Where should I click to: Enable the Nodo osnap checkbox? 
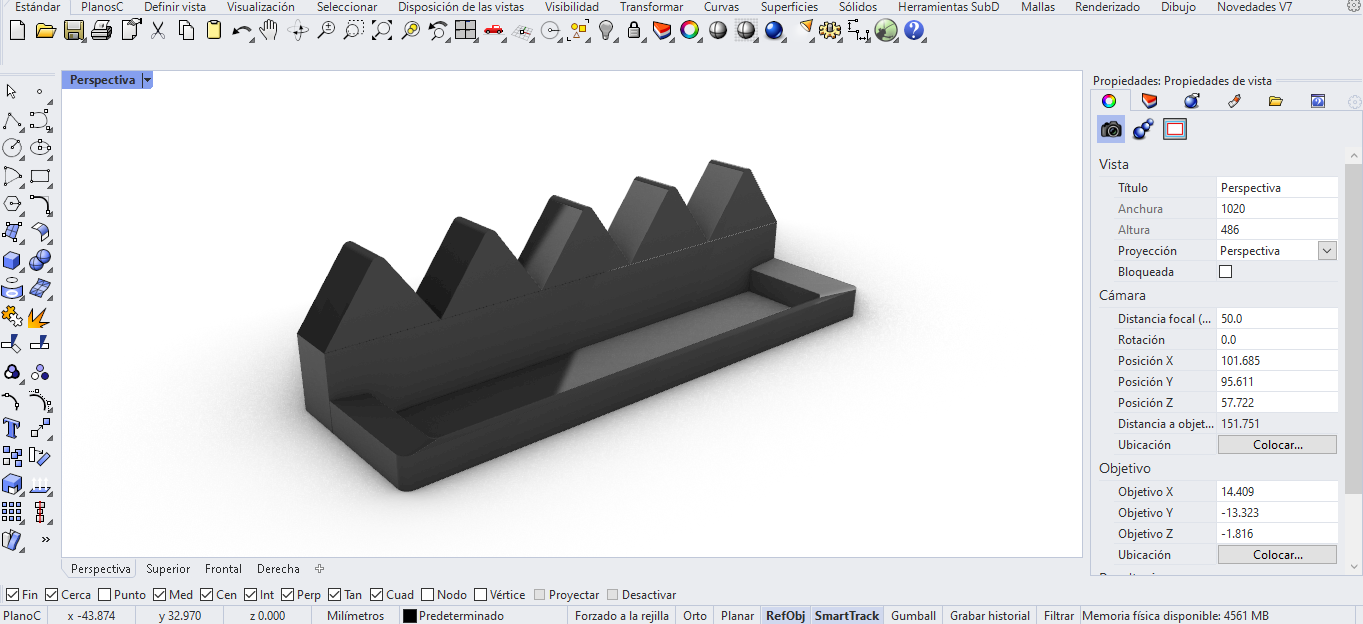pyautogui.click(x=428, y=595)
